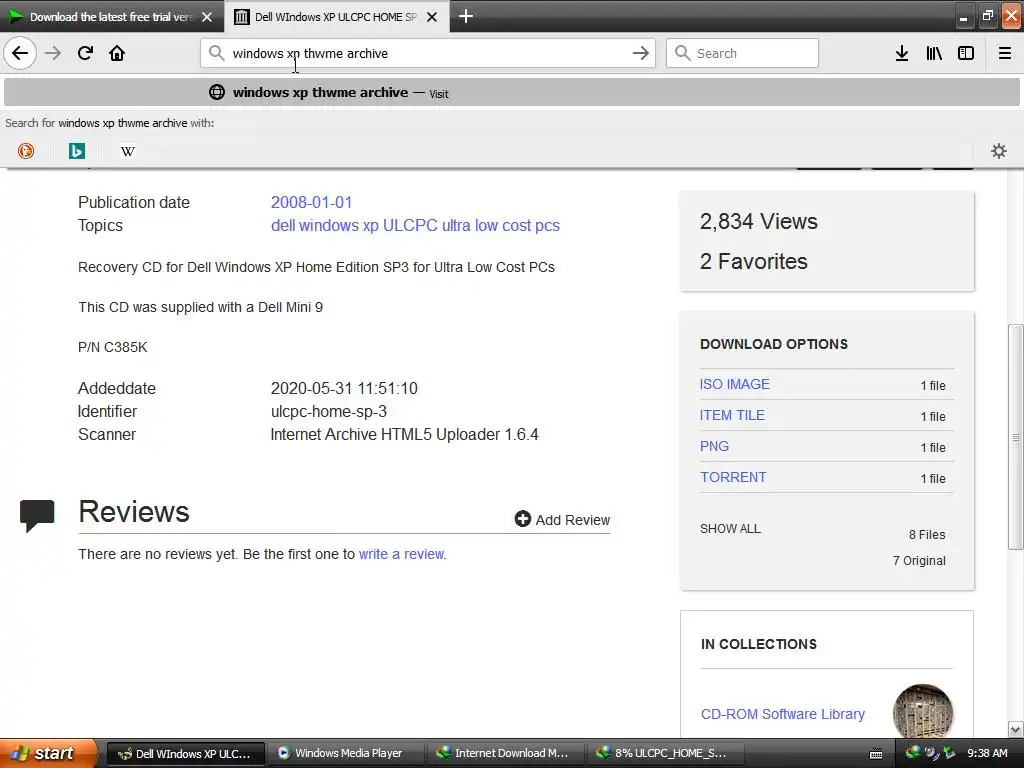
Task: Close the Dell WIndows XP ULCPC tab
Action: point(432,17)
